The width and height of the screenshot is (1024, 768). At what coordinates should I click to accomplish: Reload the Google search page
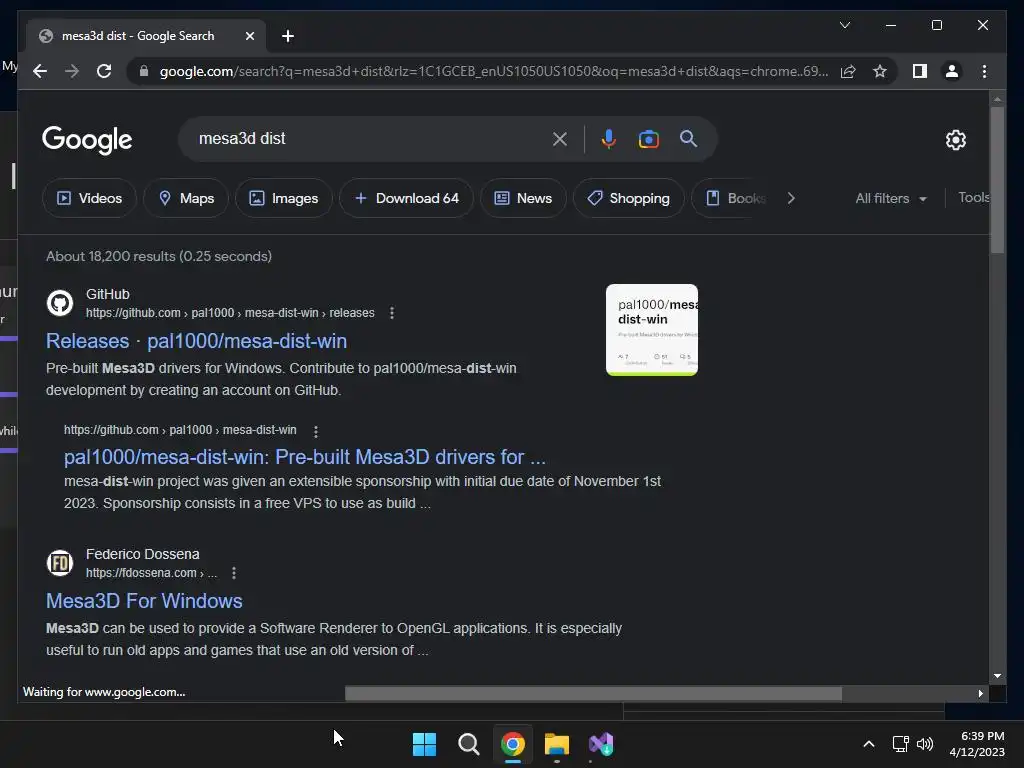click(x=104, y=71)
